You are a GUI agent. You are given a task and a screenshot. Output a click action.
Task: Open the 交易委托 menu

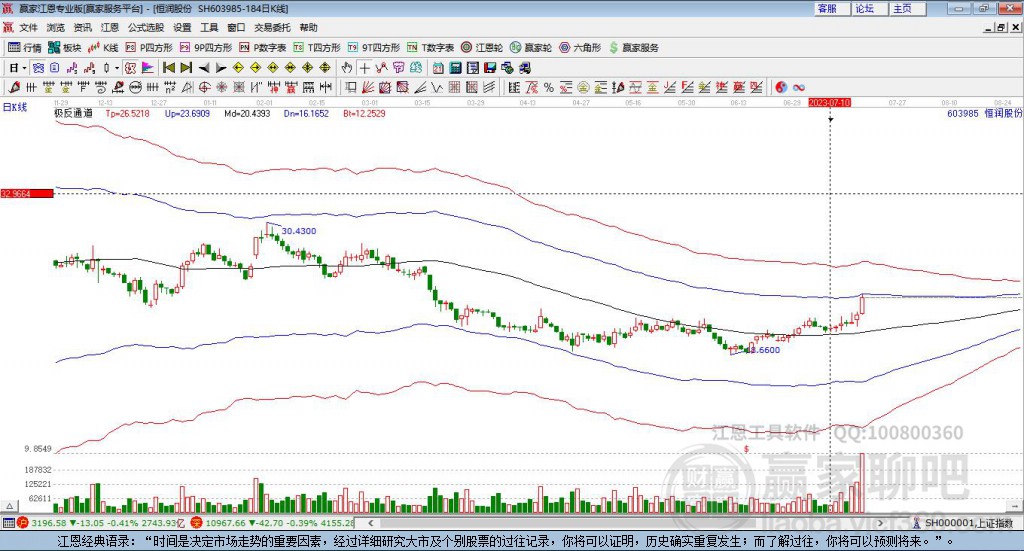[x=272, y=28]
